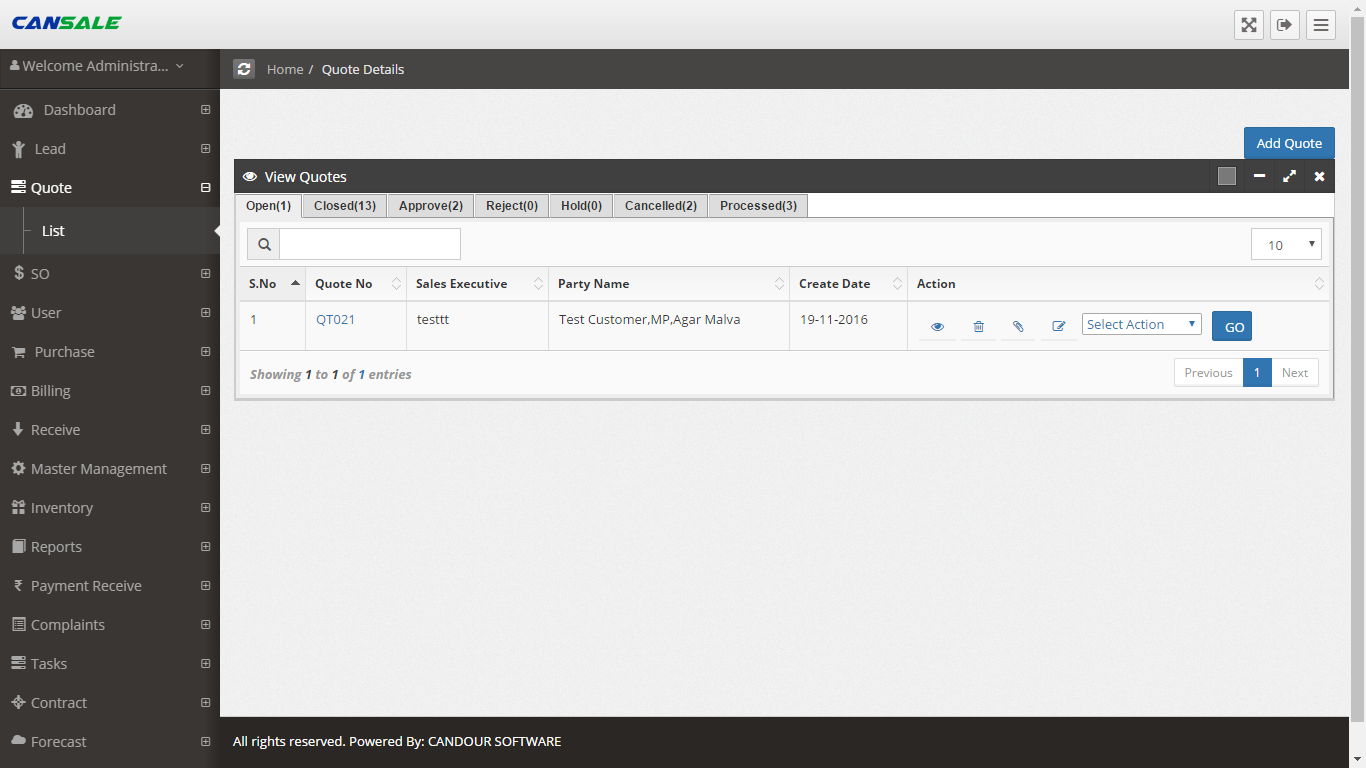This screenshot has height=768, width=1366.
Task: Click the SO dollar icon in the sidebar
Action: click(x=19, y=273)
